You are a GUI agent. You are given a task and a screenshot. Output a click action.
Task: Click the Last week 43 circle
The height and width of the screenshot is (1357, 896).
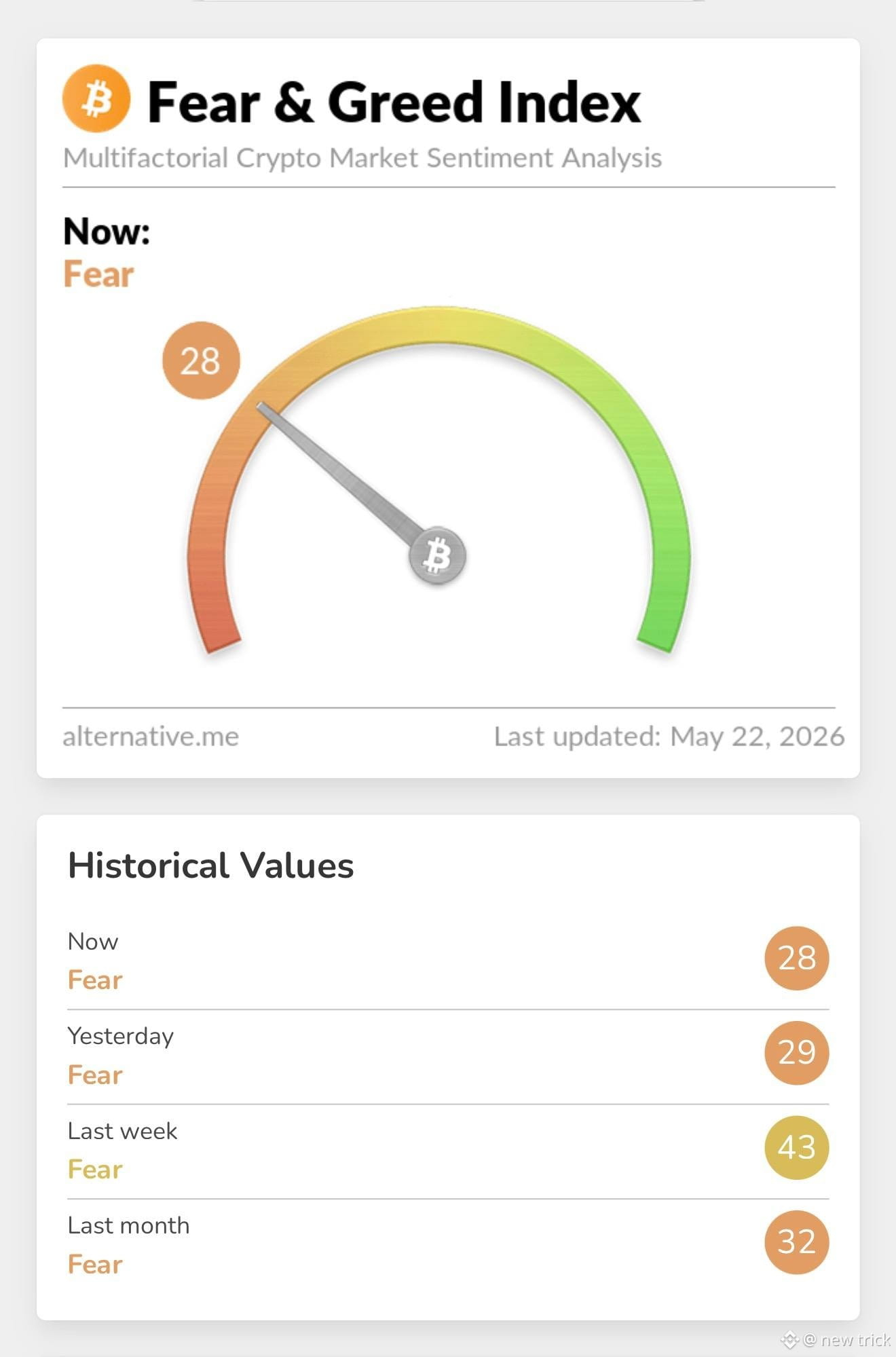coord(797,1147)
